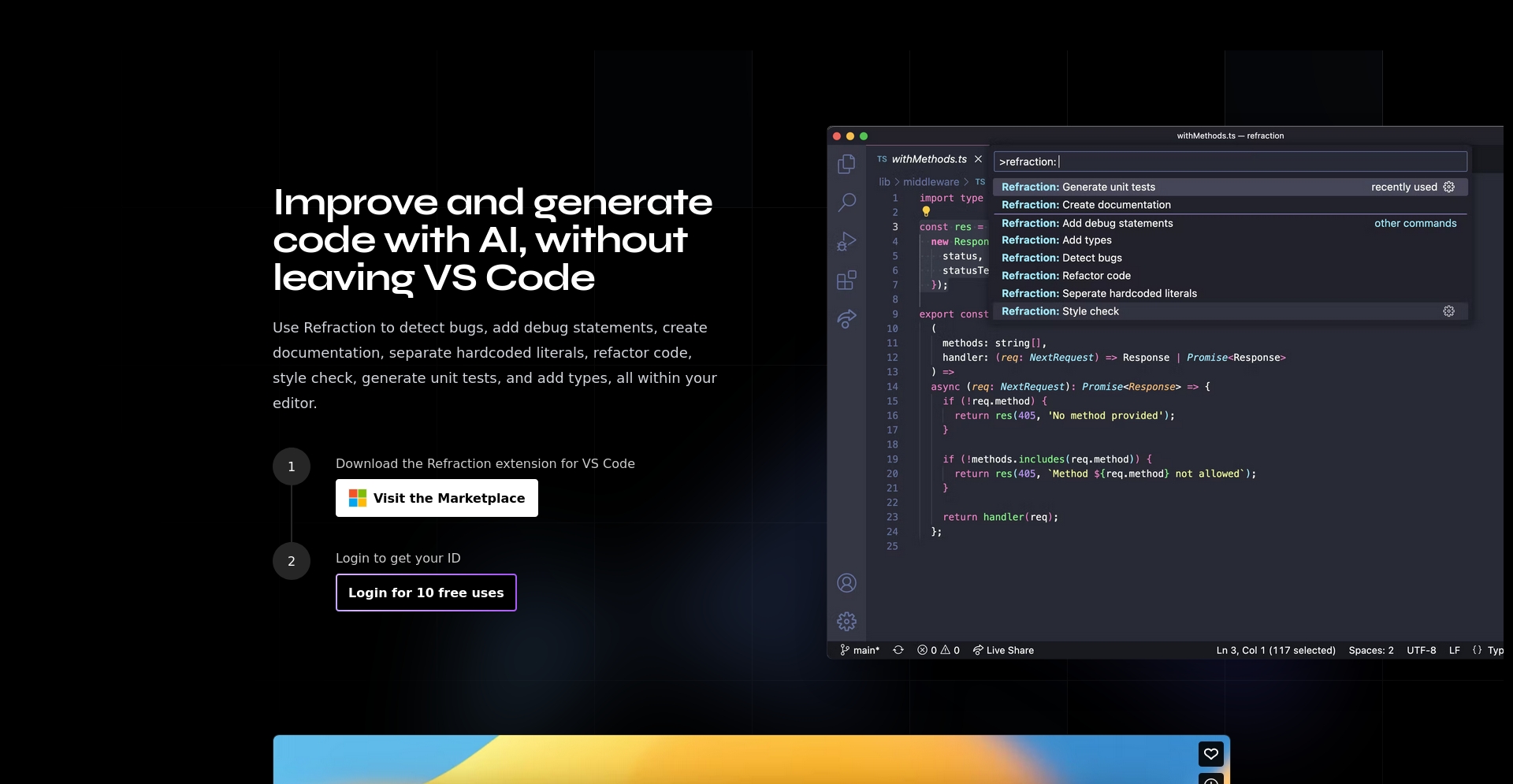Close the withMethods.ts tab
The height and width of the screenshot is (784, 1513).
pyautogui.click(x=978, y=159)
